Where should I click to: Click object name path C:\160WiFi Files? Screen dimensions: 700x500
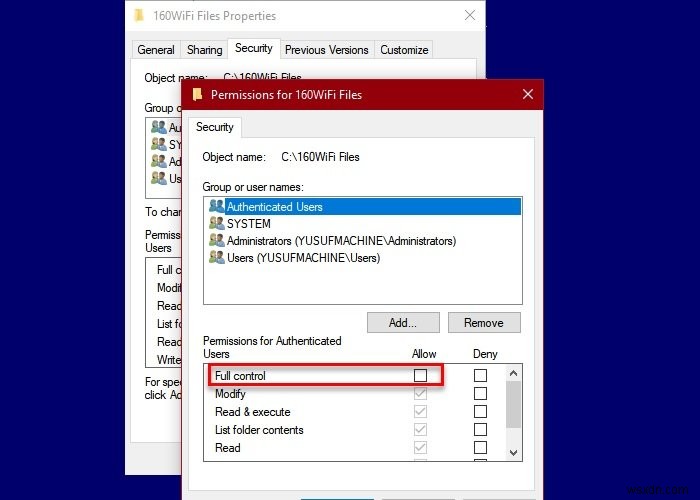[320, 157]
